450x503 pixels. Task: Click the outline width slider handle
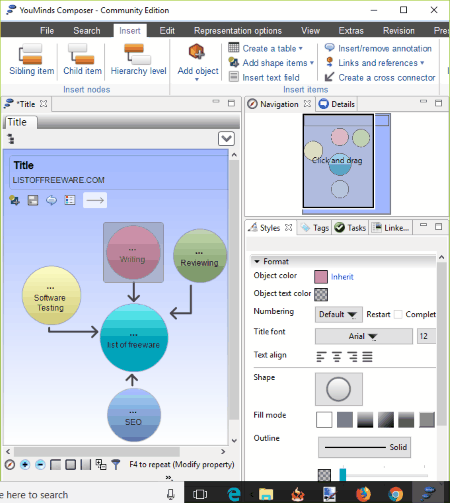pos(343,475)
